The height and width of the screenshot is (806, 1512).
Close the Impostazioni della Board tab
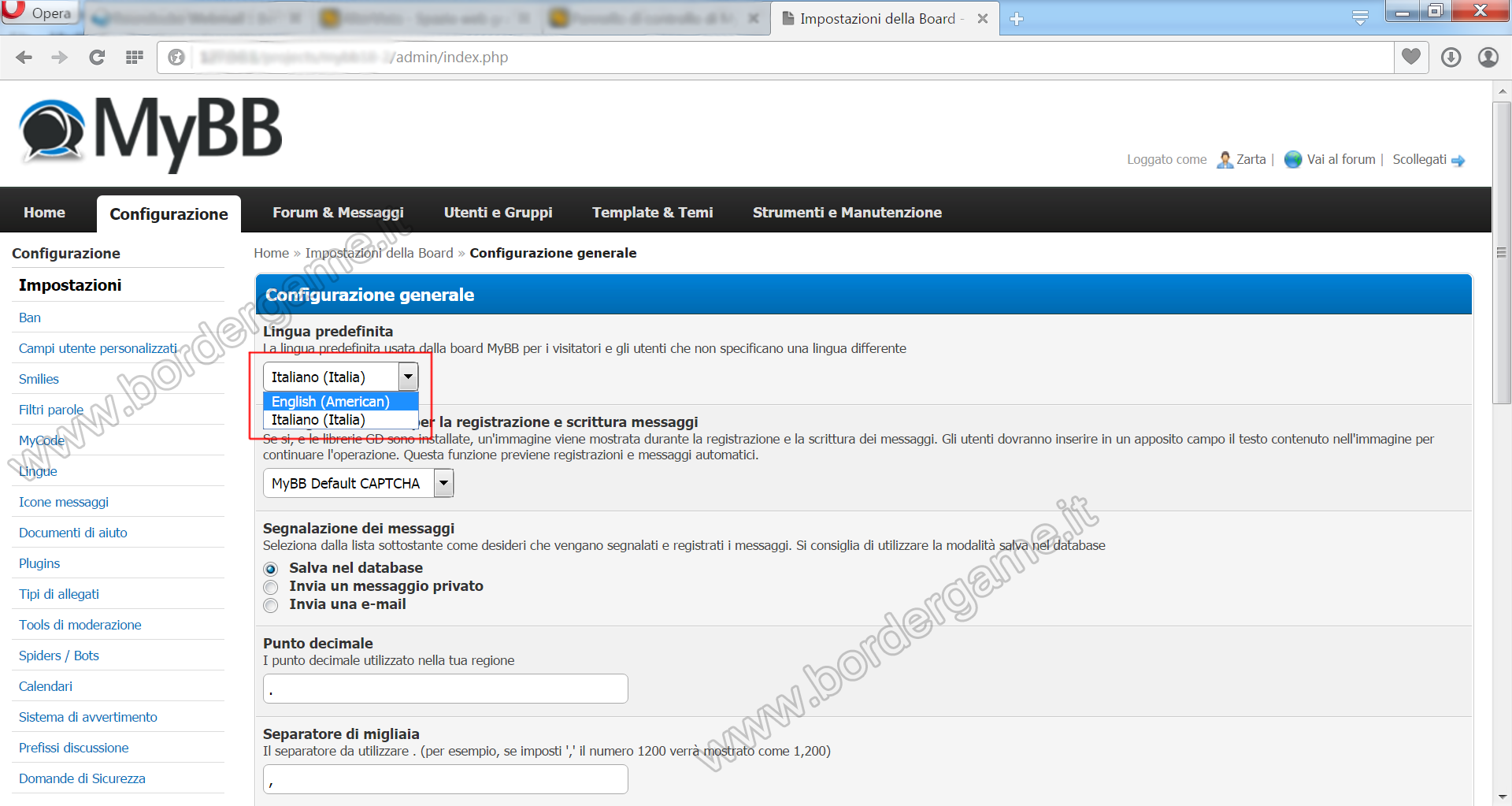pyautogui.click(x=983, y=19)
